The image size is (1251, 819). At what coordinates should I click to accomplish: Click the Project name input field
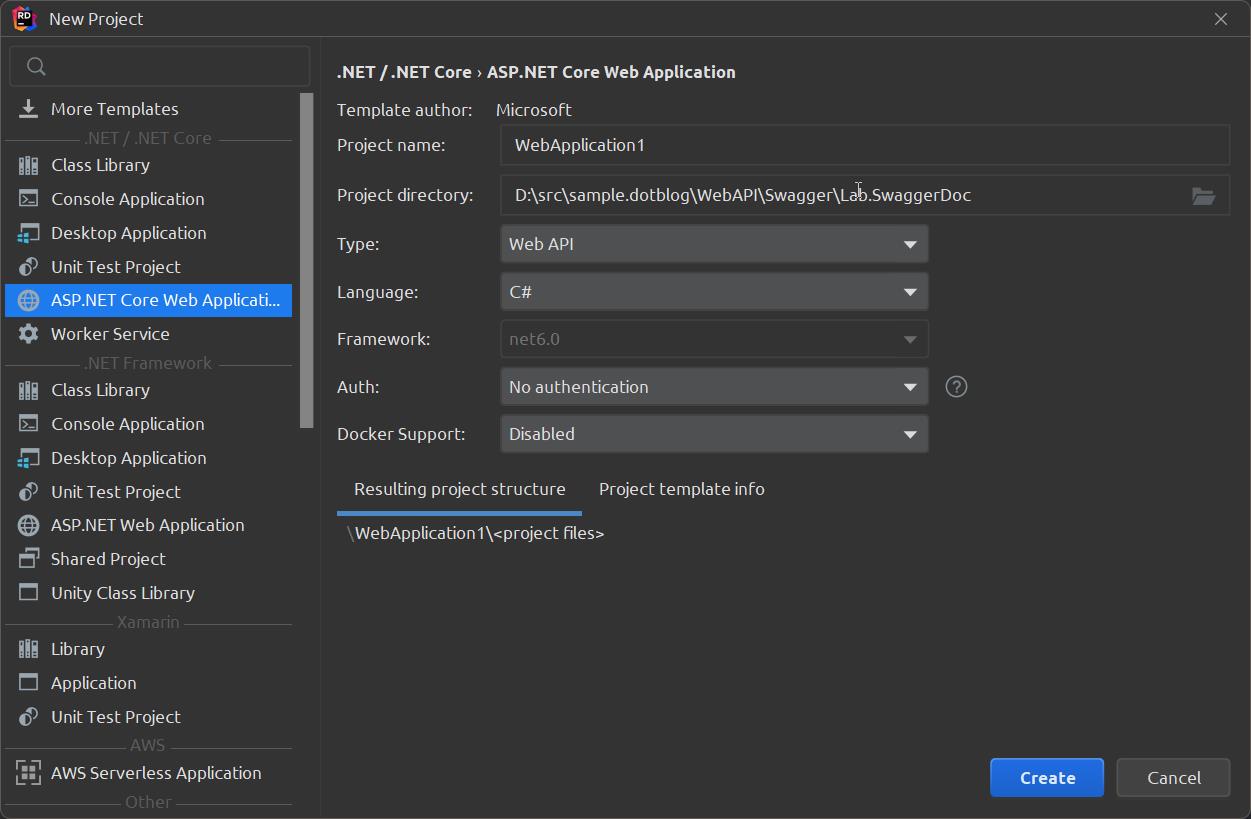[864, 144]
